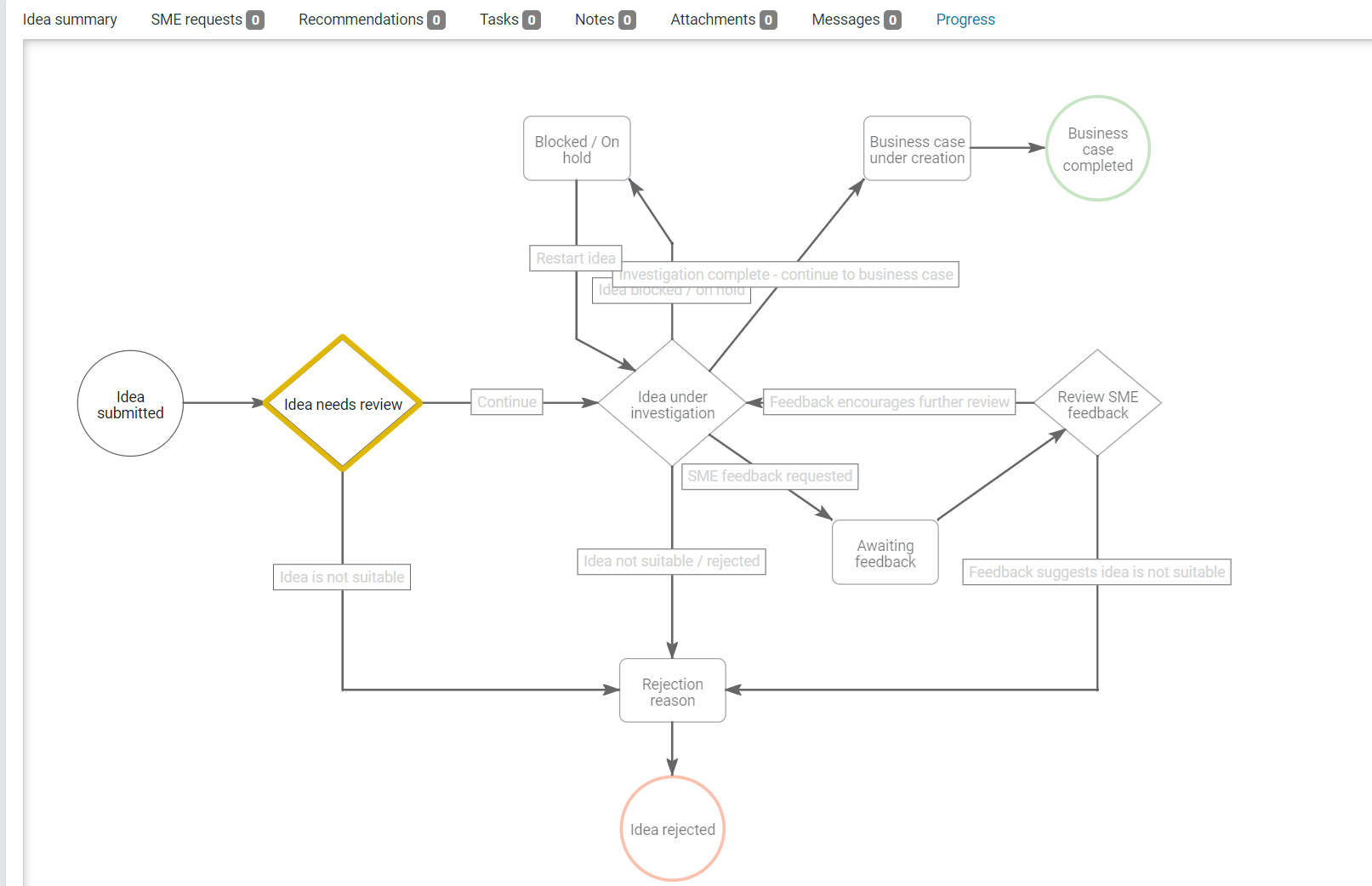Go to the Tasks tab
1372x886 pixels.
[509, 20]
